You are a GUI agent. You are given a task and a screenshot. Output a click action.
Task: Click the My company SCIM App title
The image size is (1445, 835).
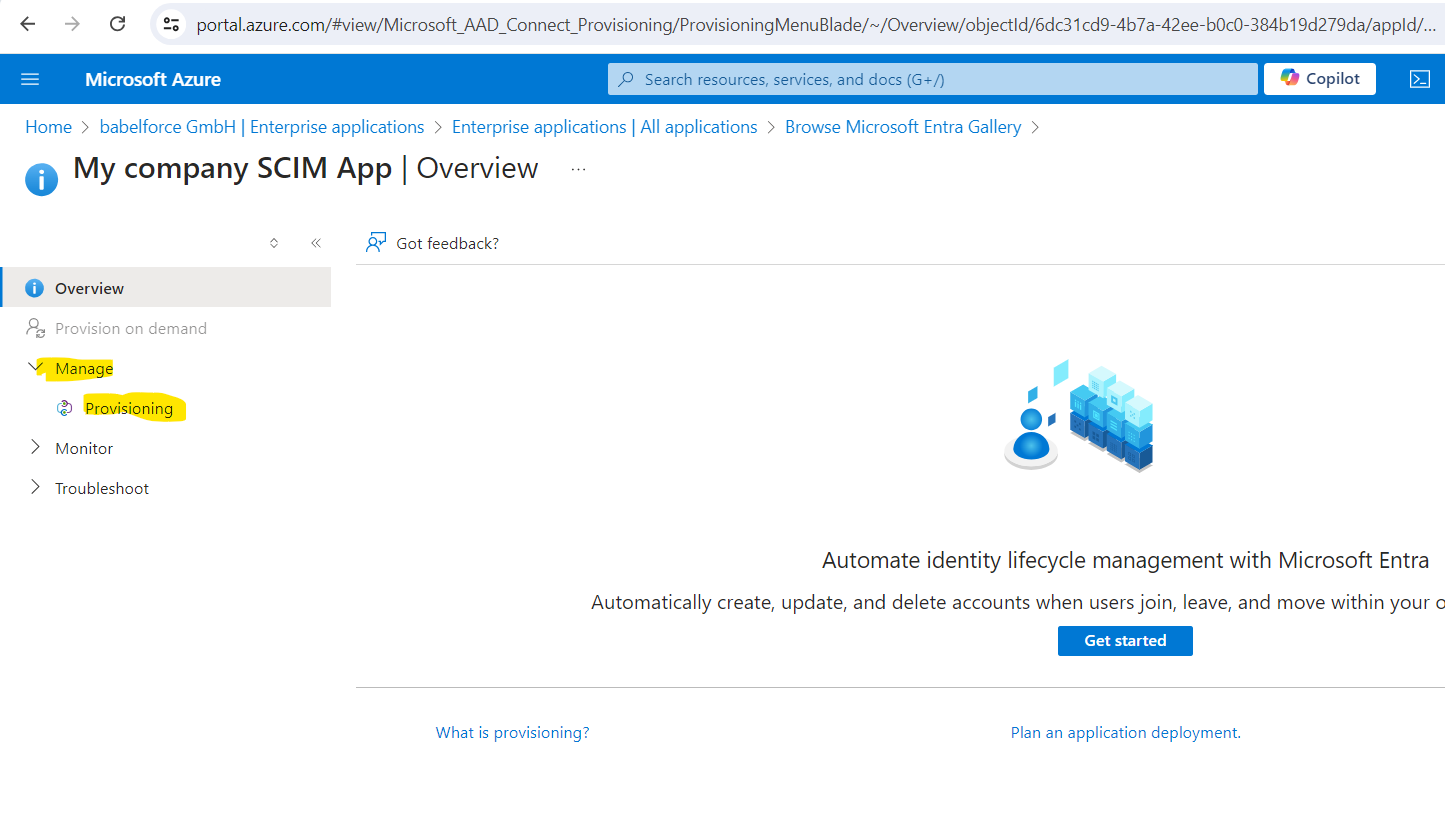coord(232,168)
